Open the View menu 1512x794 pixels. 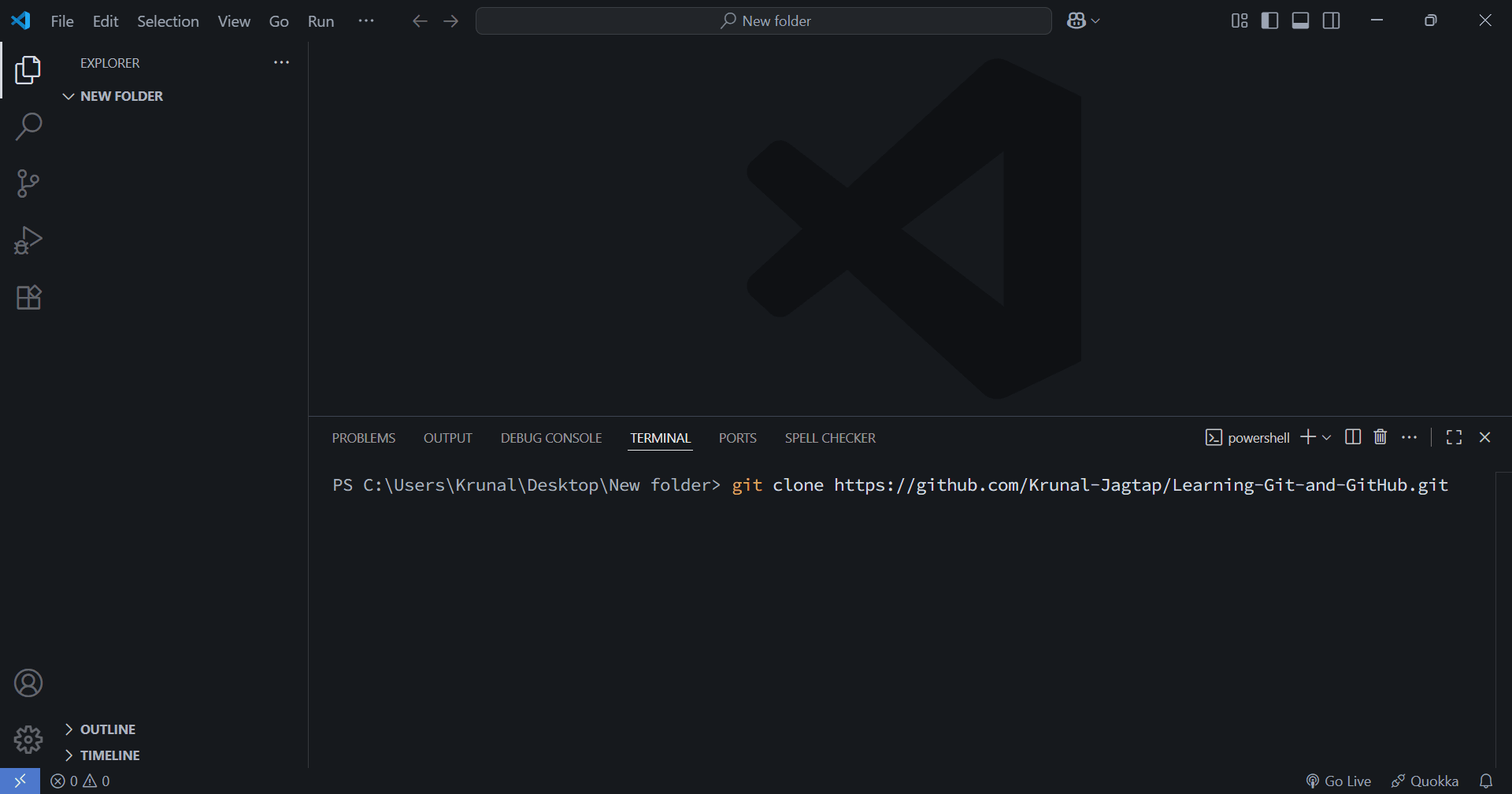[234, 21]
